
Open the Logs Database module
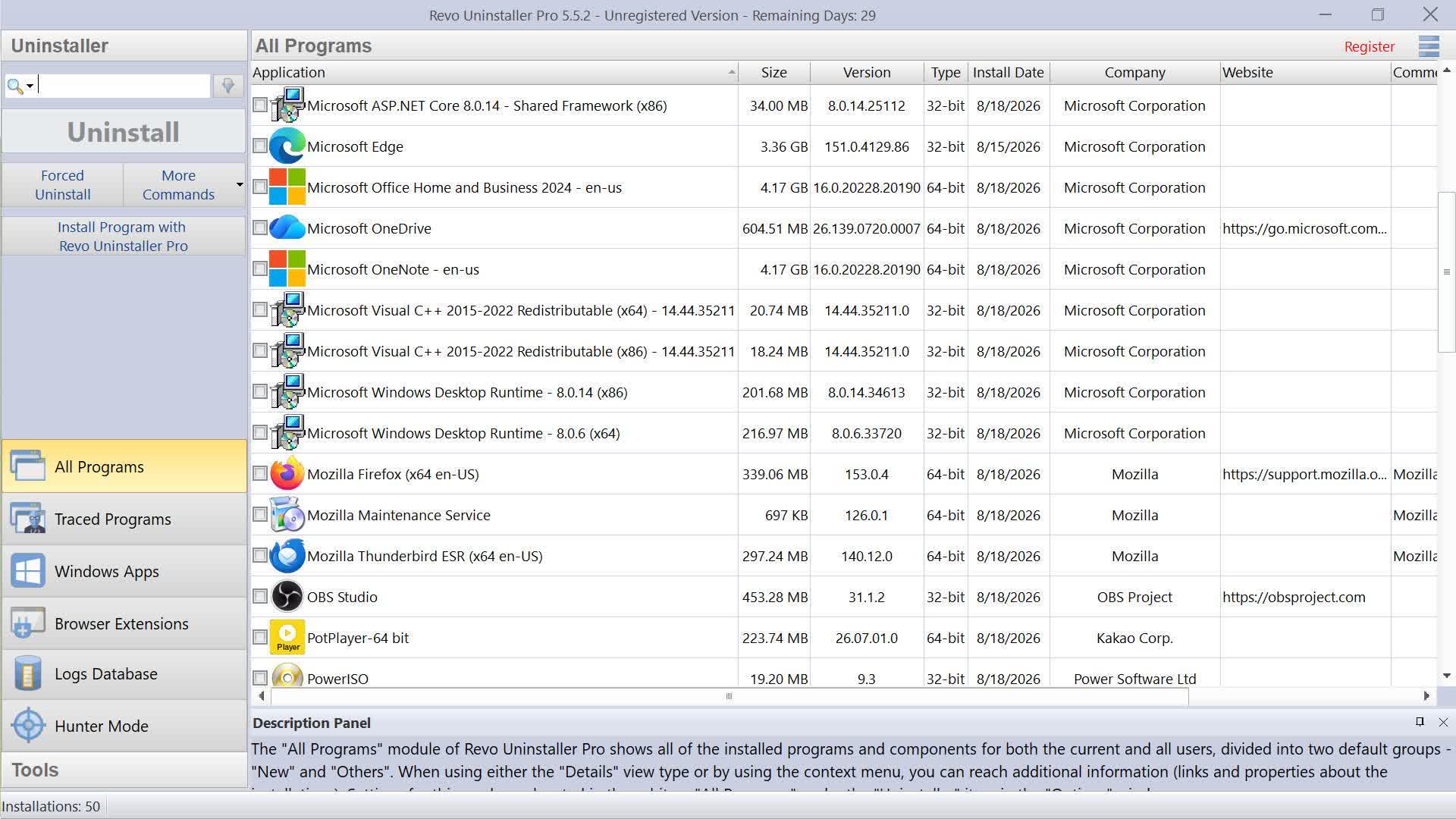click(124, 673)
